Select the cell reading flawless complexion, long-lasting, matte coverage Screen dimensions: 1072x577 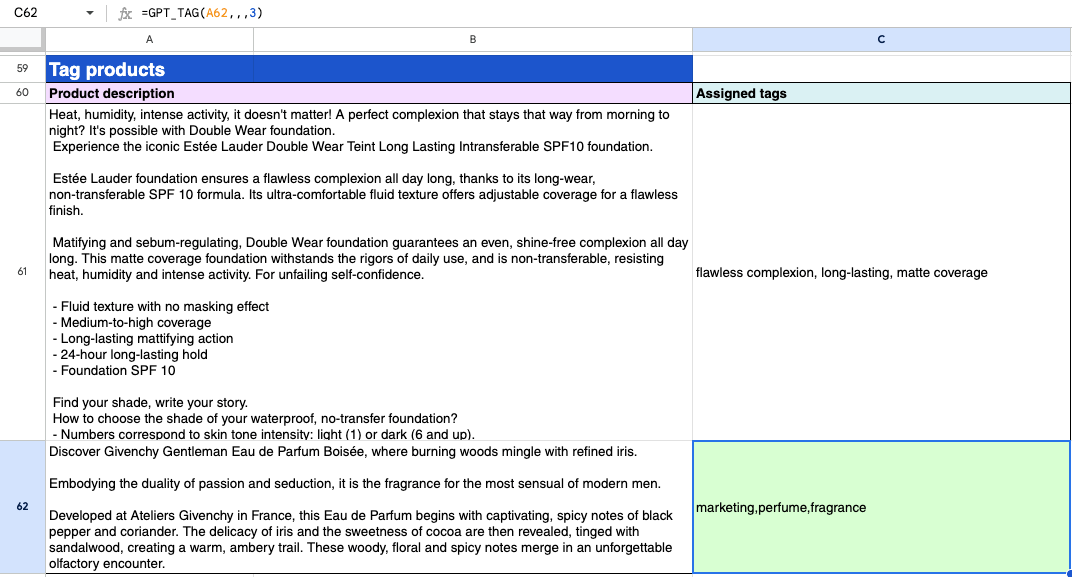pos(880,272)
